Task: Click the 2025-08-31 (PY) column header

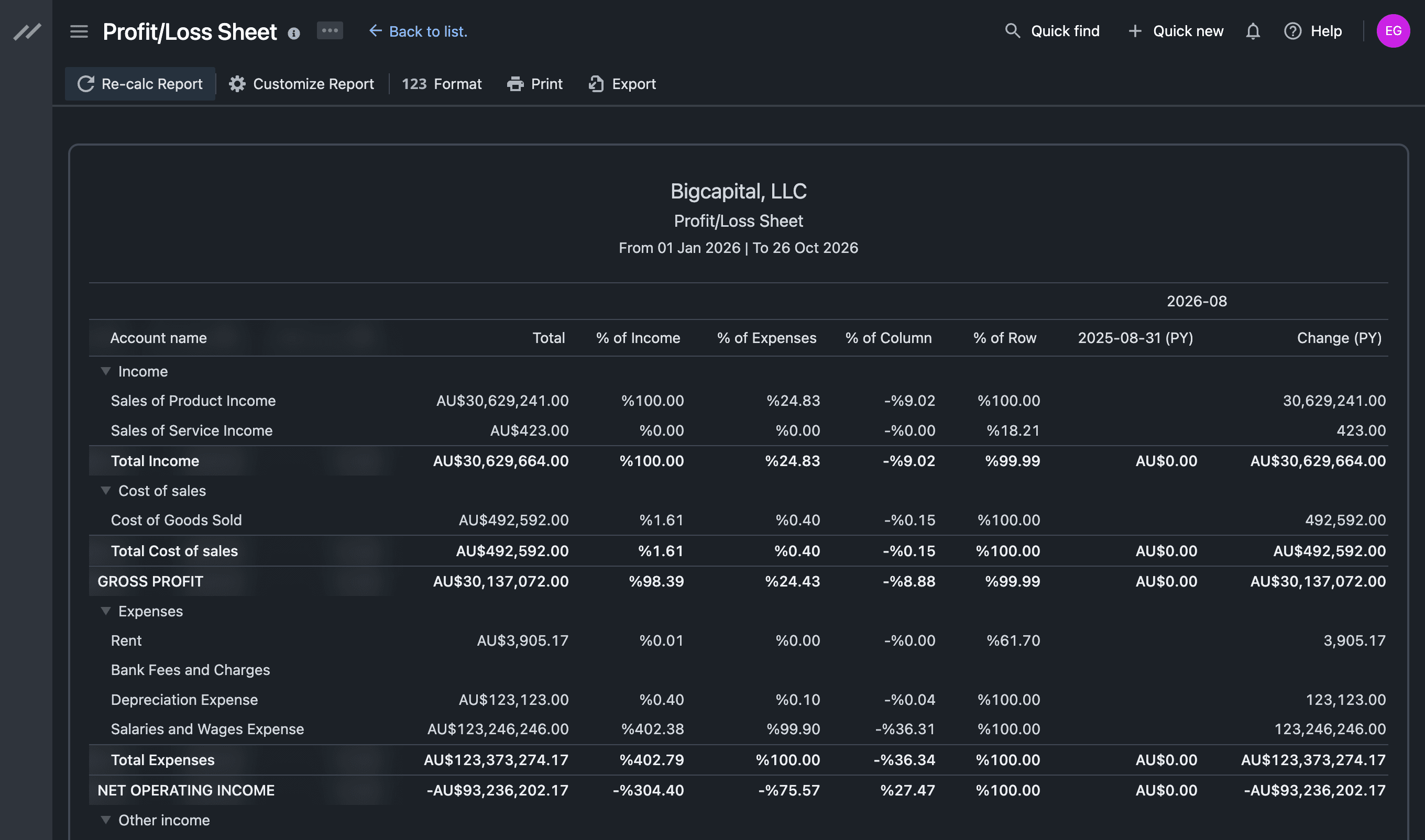Action: [x=1135, y=338]
